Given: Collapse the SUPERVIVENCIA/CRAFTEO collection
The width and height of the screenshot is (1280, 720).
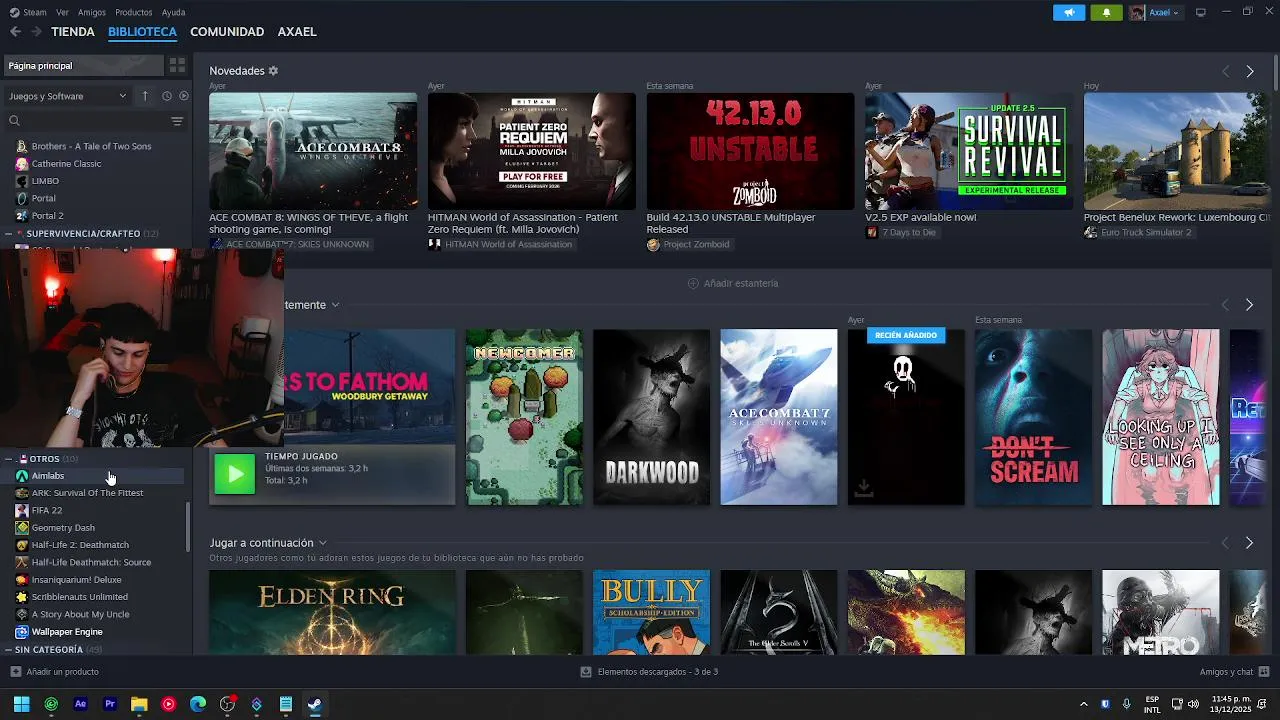Looking at the screenshot, I should 9,234.
